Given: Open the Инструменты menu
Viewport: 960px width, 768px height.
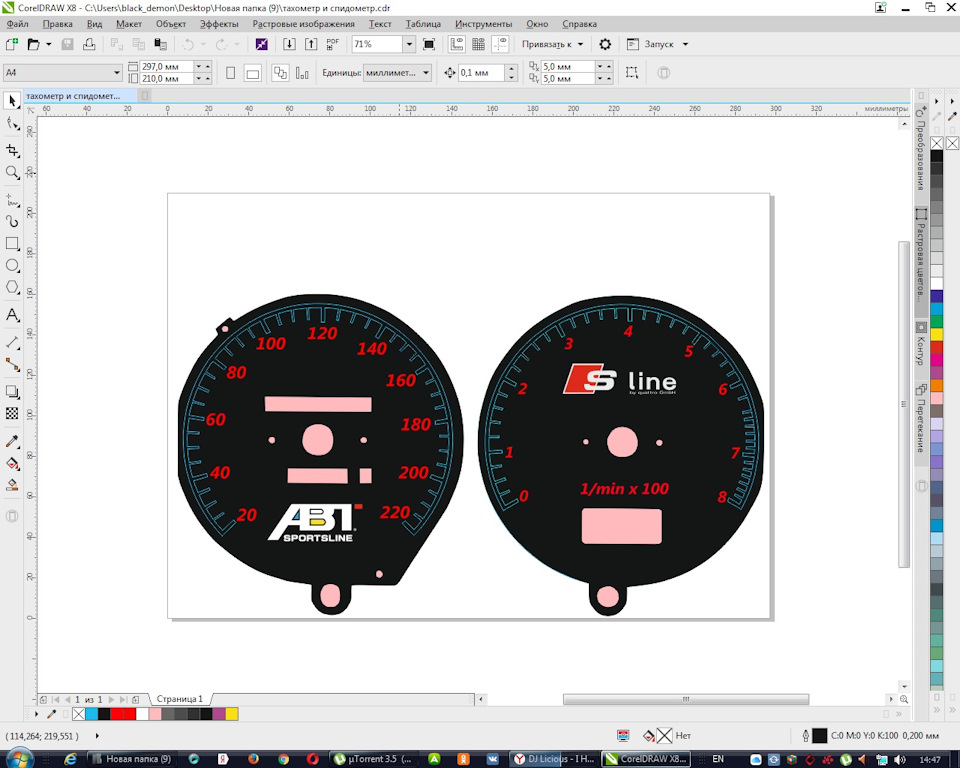Looking at the screenshot, I should coord(483,24).
